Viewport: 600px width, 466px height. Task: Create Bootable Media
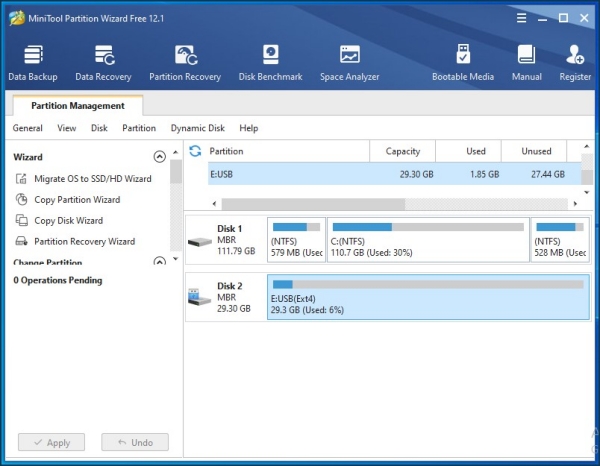click(463, 63)
